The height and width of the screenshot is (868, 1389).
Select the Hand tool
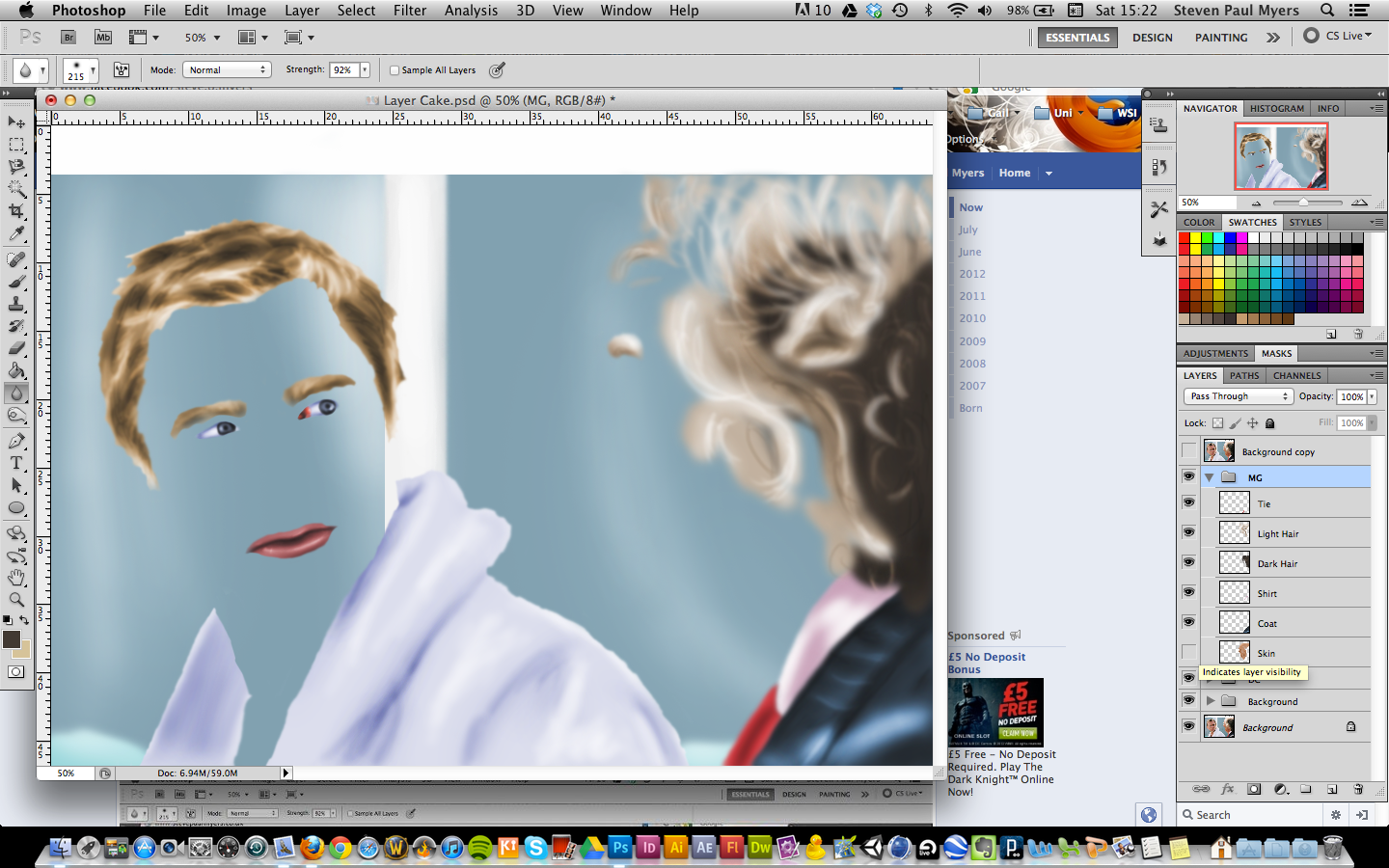tap(16, 578)
